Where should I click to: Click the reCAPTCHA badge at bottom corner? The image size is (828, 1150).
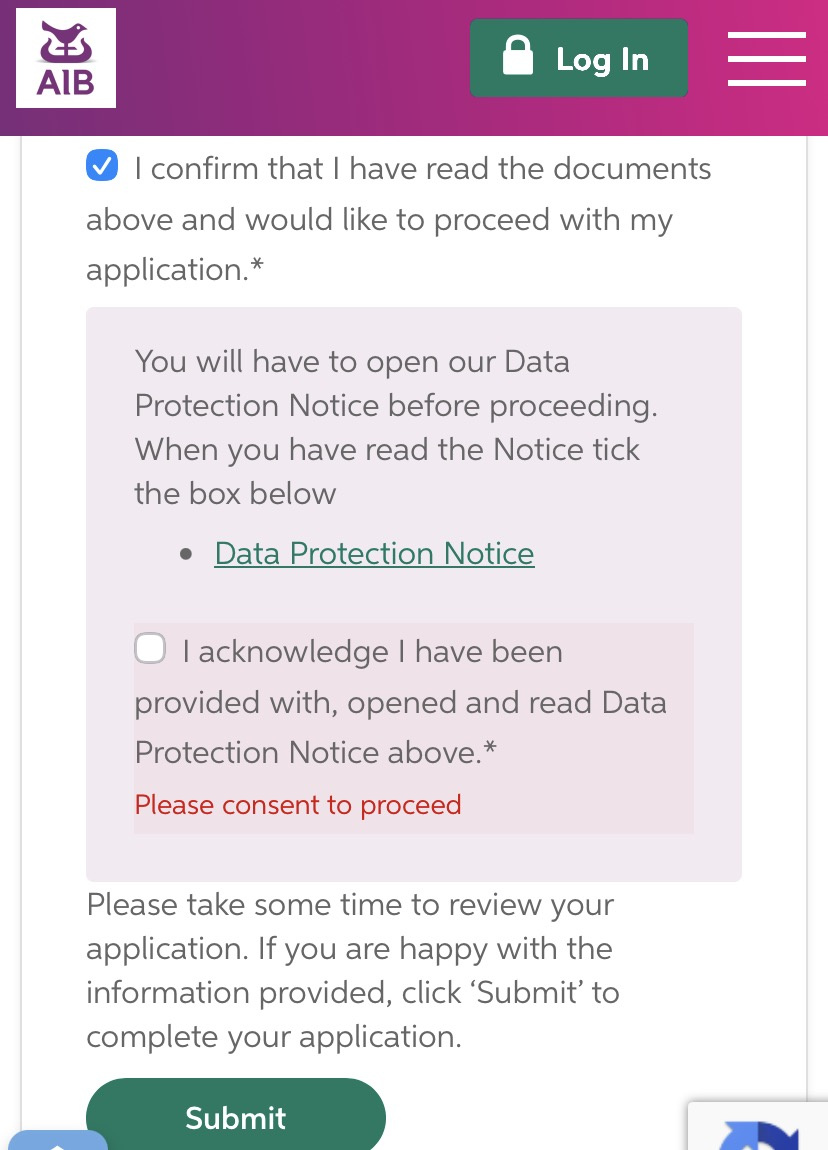click(x=758, y=1126)
